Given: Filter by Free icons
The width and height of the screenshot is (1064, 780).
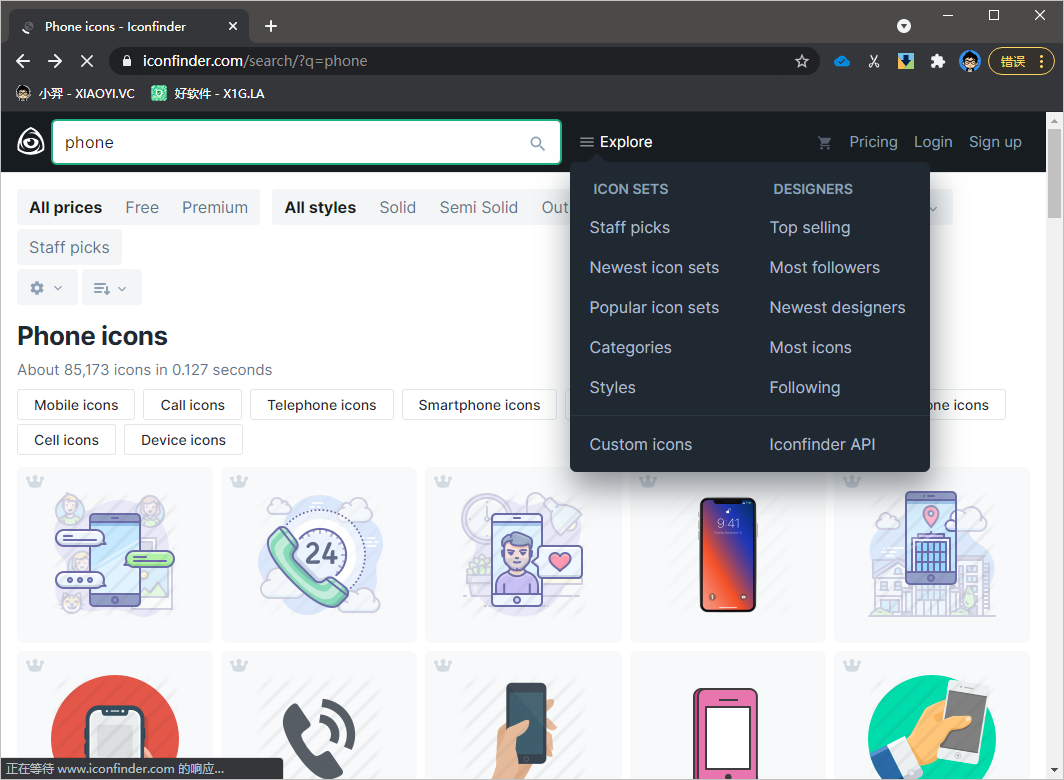Looking at the screenshot, I should point(142,207).
